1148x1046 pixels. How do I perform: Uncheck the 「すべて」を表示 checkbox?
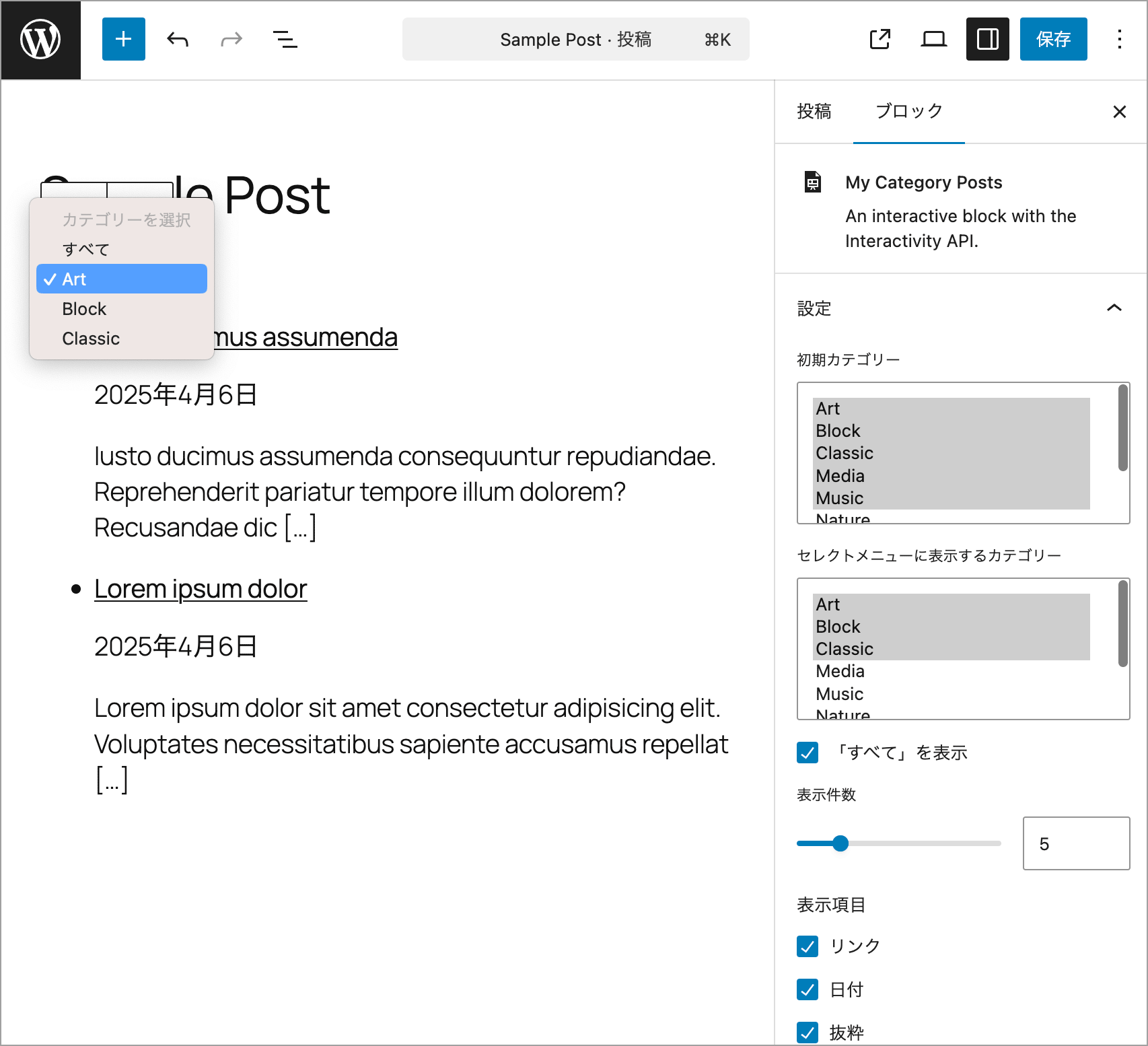(808, 753)
